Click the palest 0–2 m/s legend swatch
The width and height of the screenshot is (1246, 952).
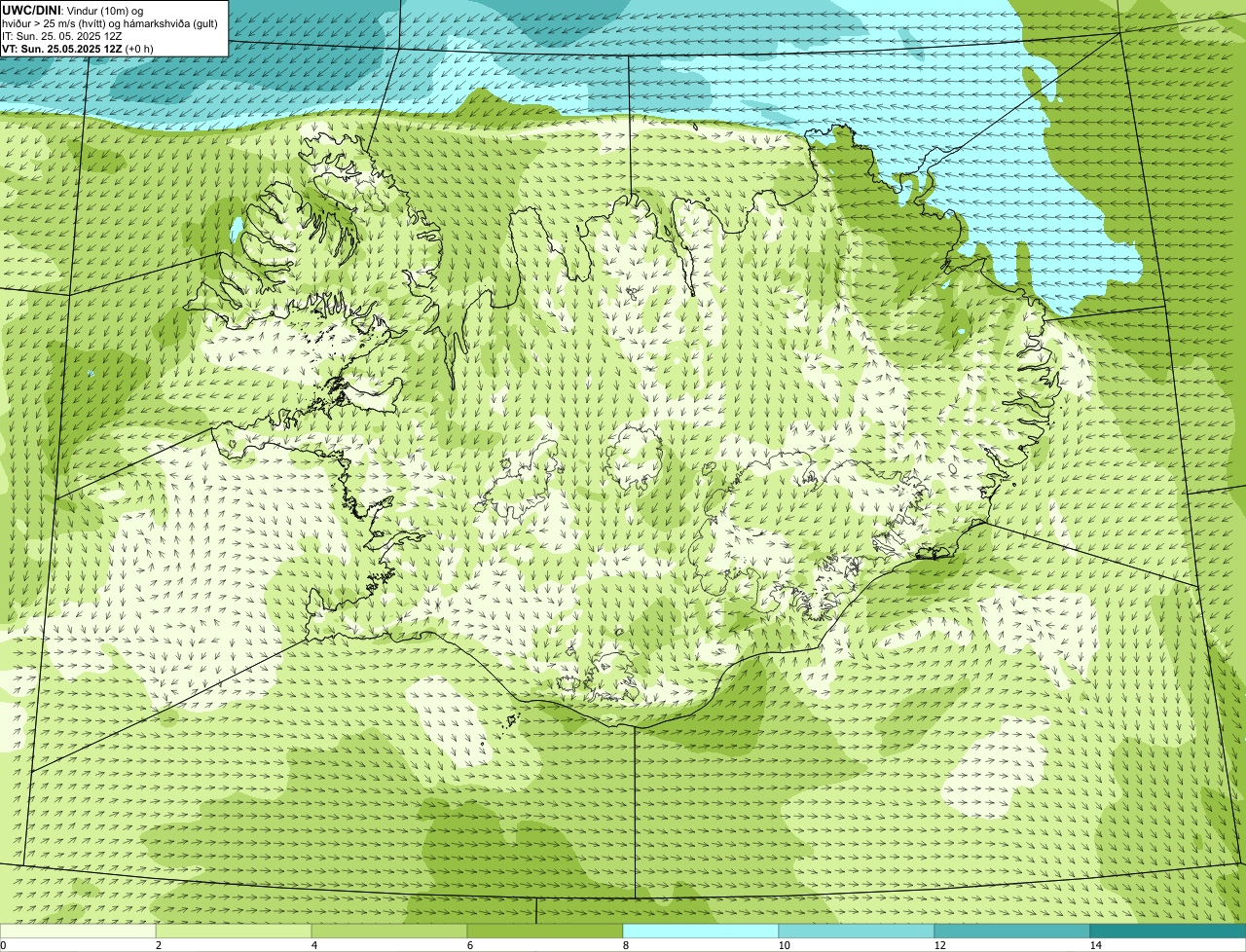[78, 932]
